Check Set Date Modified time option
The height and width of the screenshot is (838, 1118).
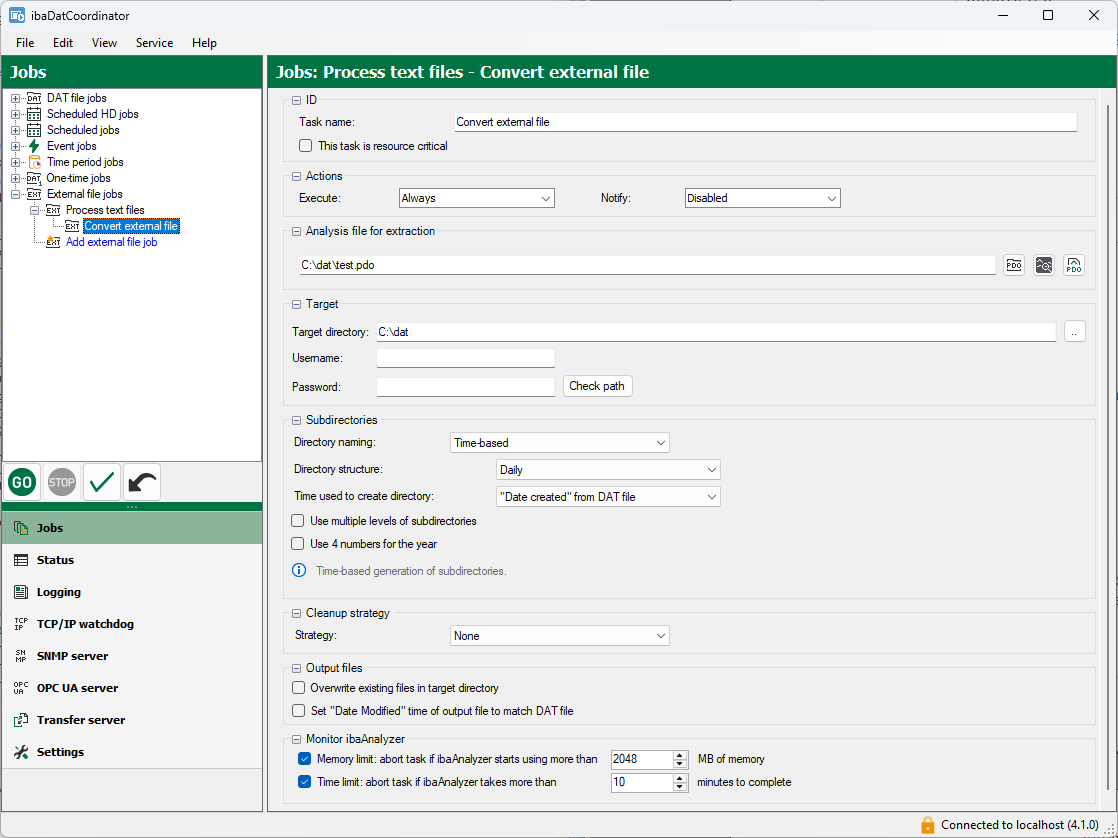tap(298, 711)
